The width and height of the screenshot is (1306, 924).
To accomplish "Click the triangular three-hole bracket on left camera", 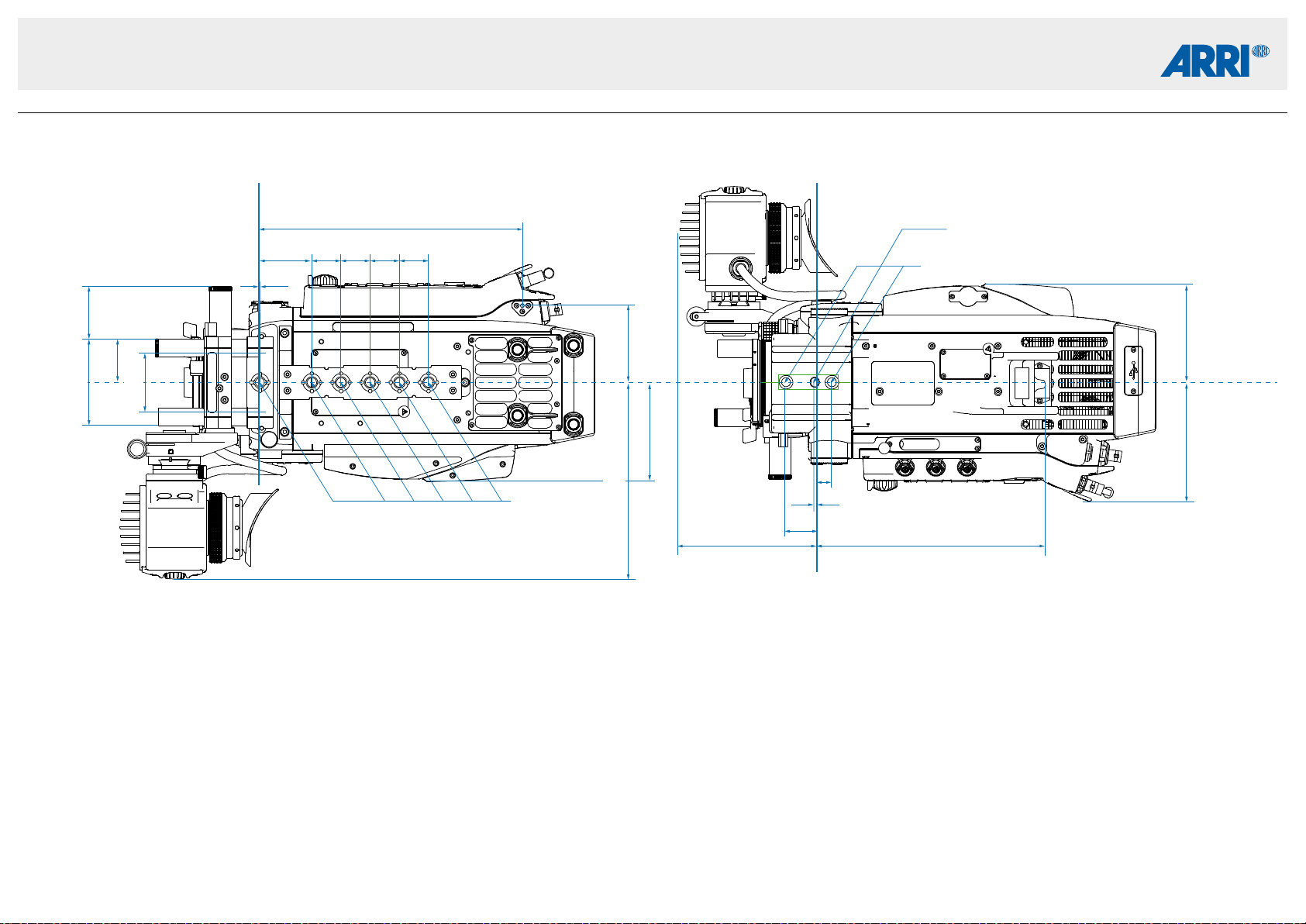I will click(x=523, y=308).
